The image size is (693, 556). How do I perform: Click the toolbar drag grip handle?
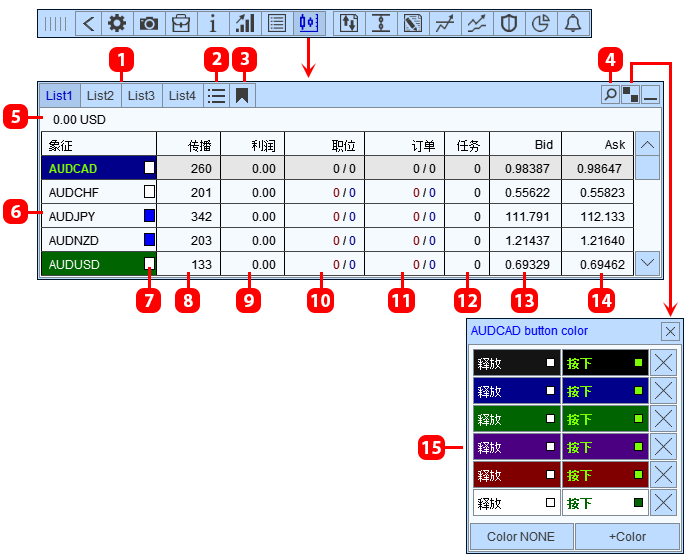point(56,23)
